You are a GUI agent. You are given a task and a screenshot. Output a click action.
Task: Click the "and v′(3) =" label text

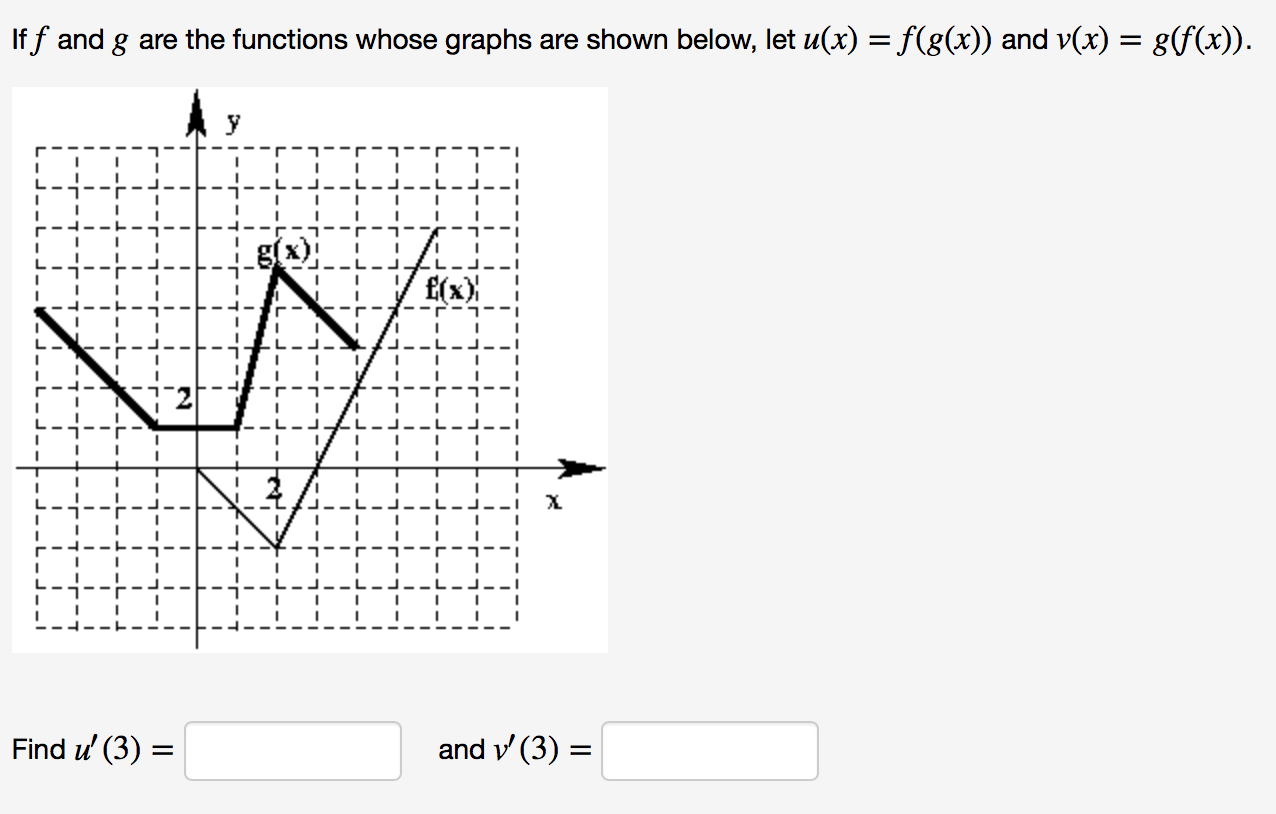(x=516, y=750)
